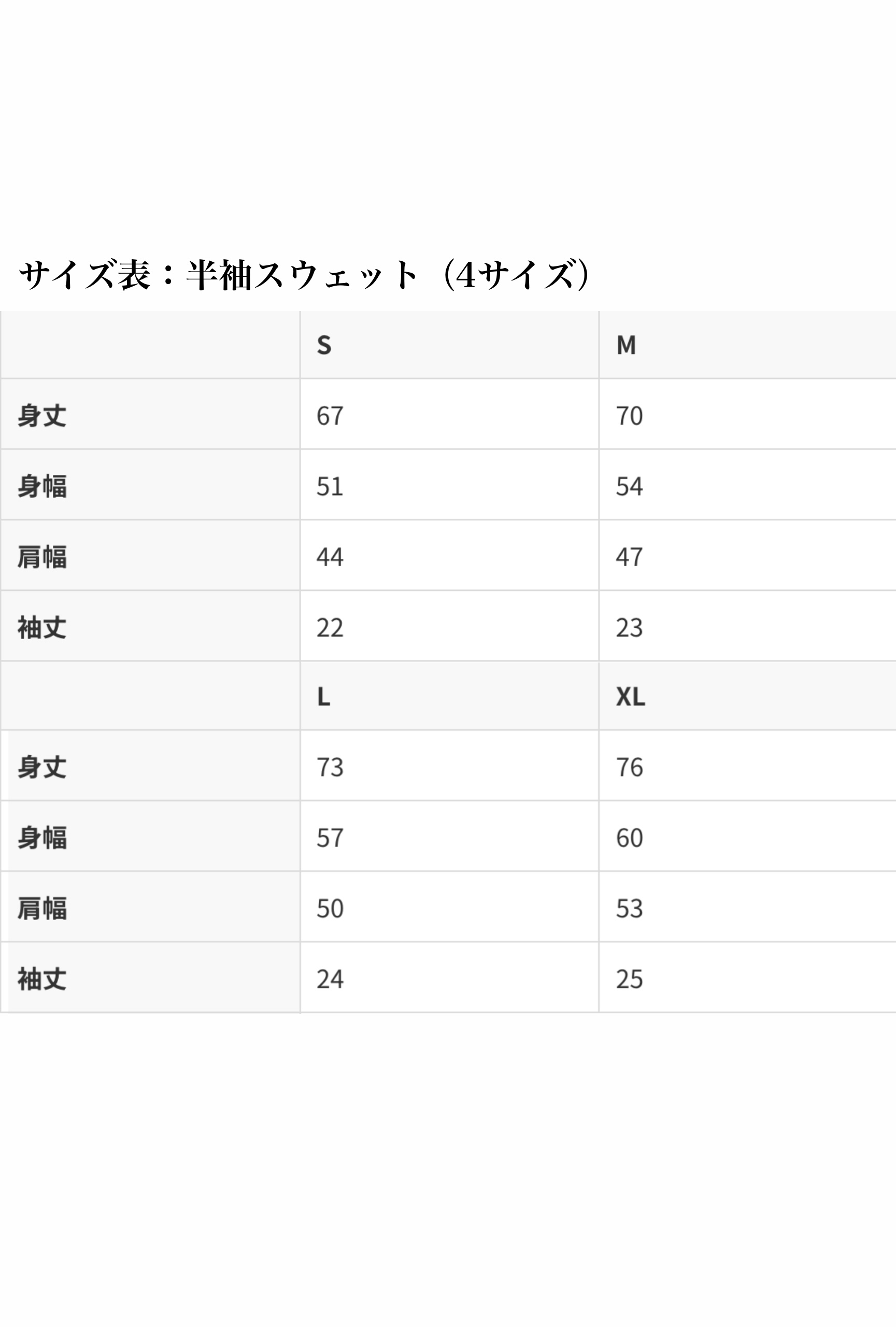Select the XL size column header
This screenshot has width=896, height=1327.
pos(630,696)
